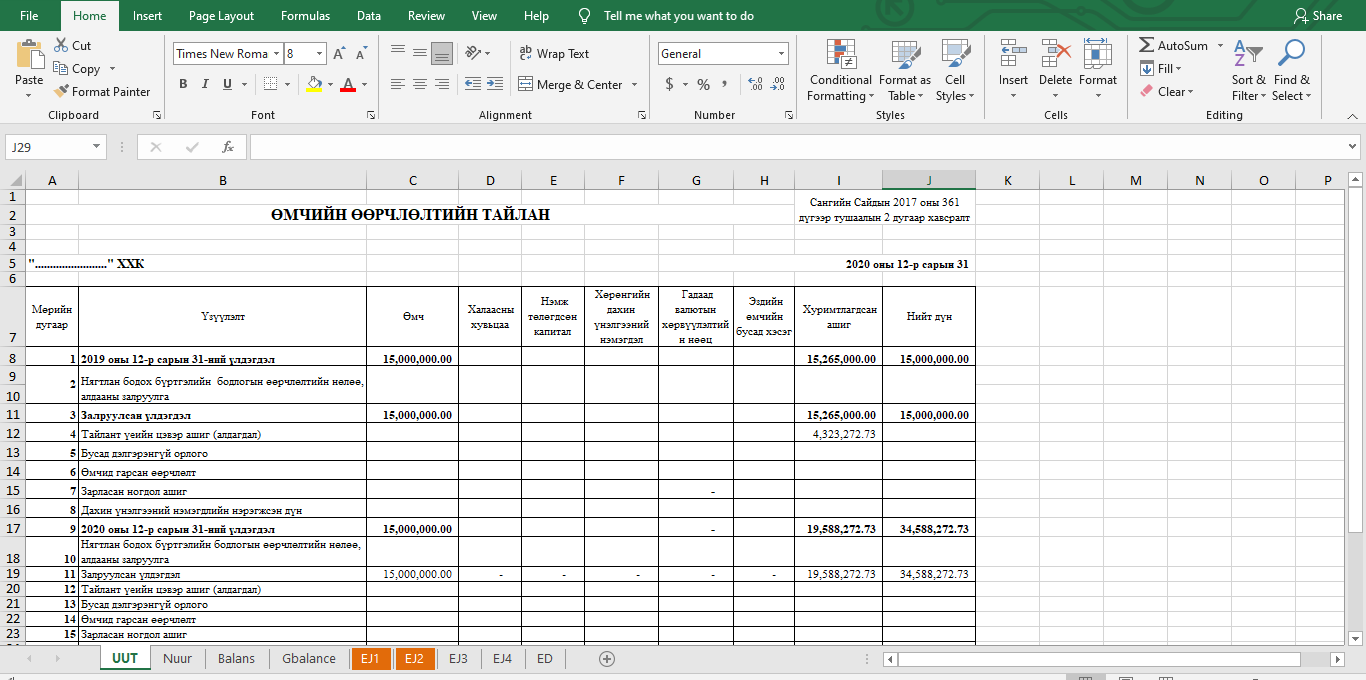Click the Increase Decimal icon
Image resolution: width=1366 pixels, height=680 pixels.
point(754,85)
